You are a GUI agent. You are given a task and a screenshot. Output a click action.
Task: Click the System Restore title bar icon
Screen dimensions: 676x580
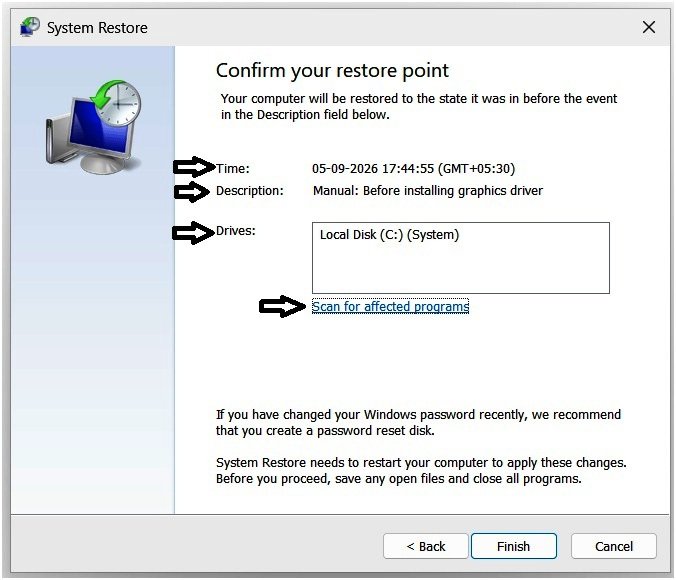coord(30,27)
